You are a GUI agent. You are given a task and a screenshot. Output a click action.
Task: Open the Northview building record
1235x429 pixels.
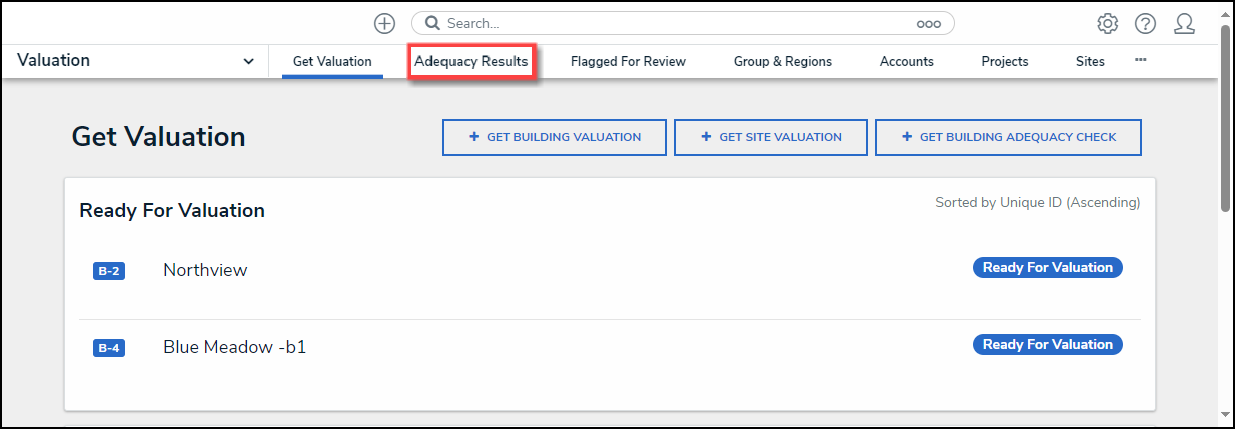tap(205, 270)
